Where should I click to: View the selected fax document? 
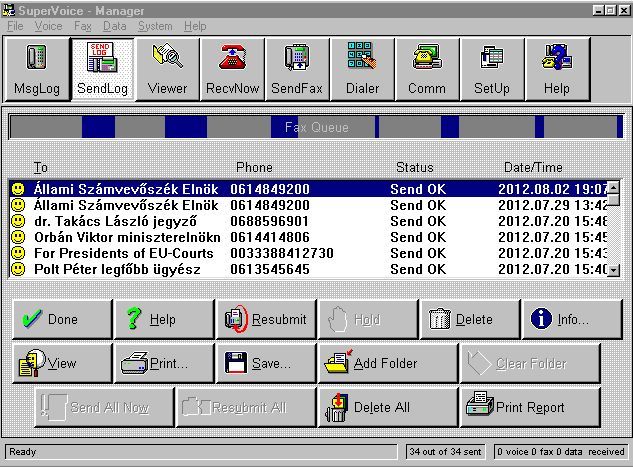tap(63, 363)
